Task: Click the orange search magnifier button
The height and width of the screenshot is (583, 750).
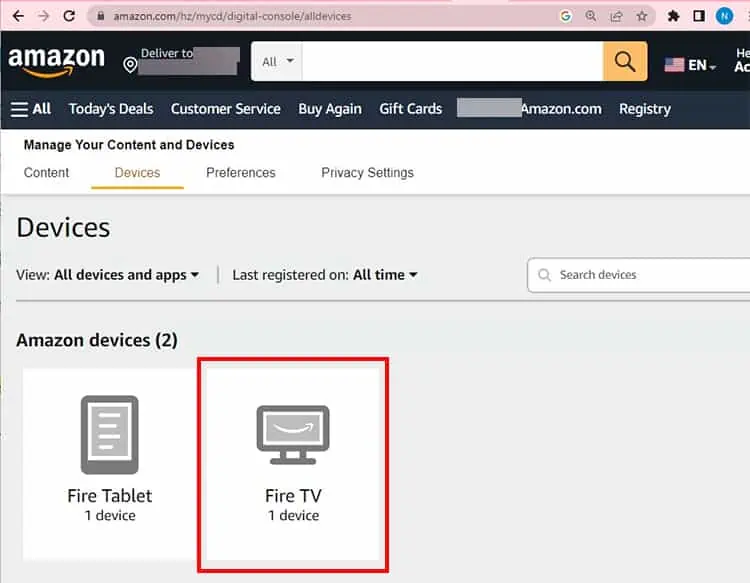Action: (x=625, y=61)
